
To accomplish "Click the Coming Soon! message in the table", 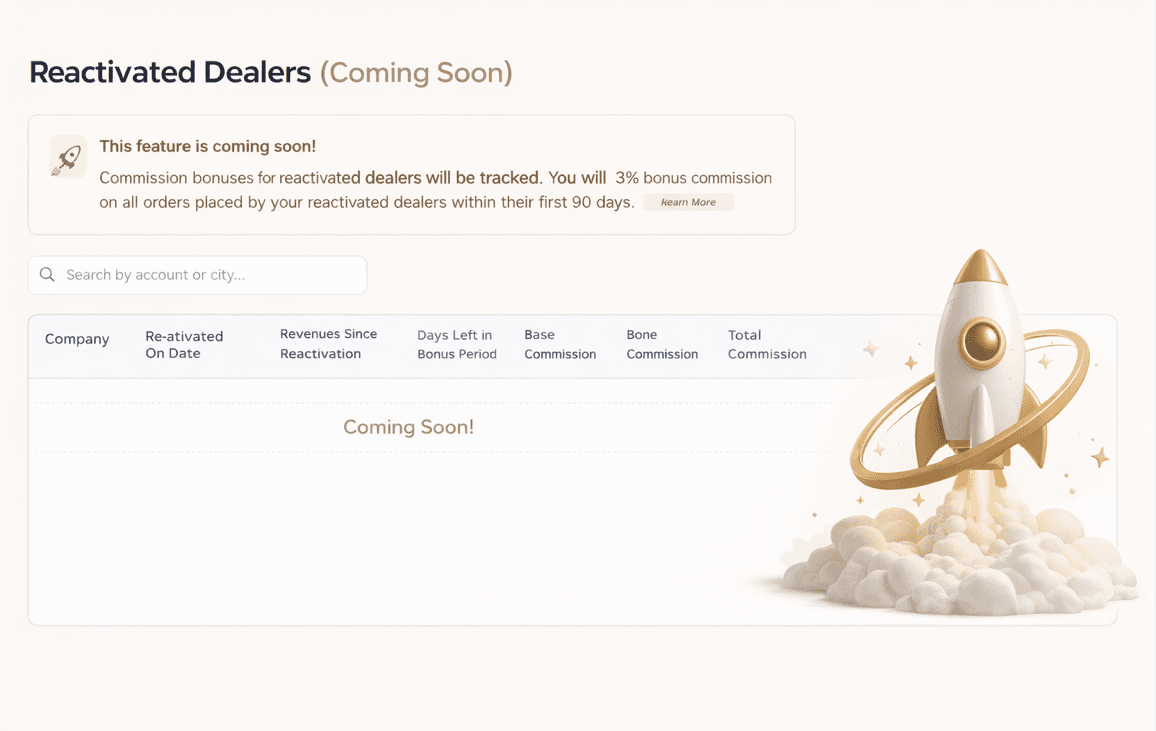I will (x=408, y=426).
